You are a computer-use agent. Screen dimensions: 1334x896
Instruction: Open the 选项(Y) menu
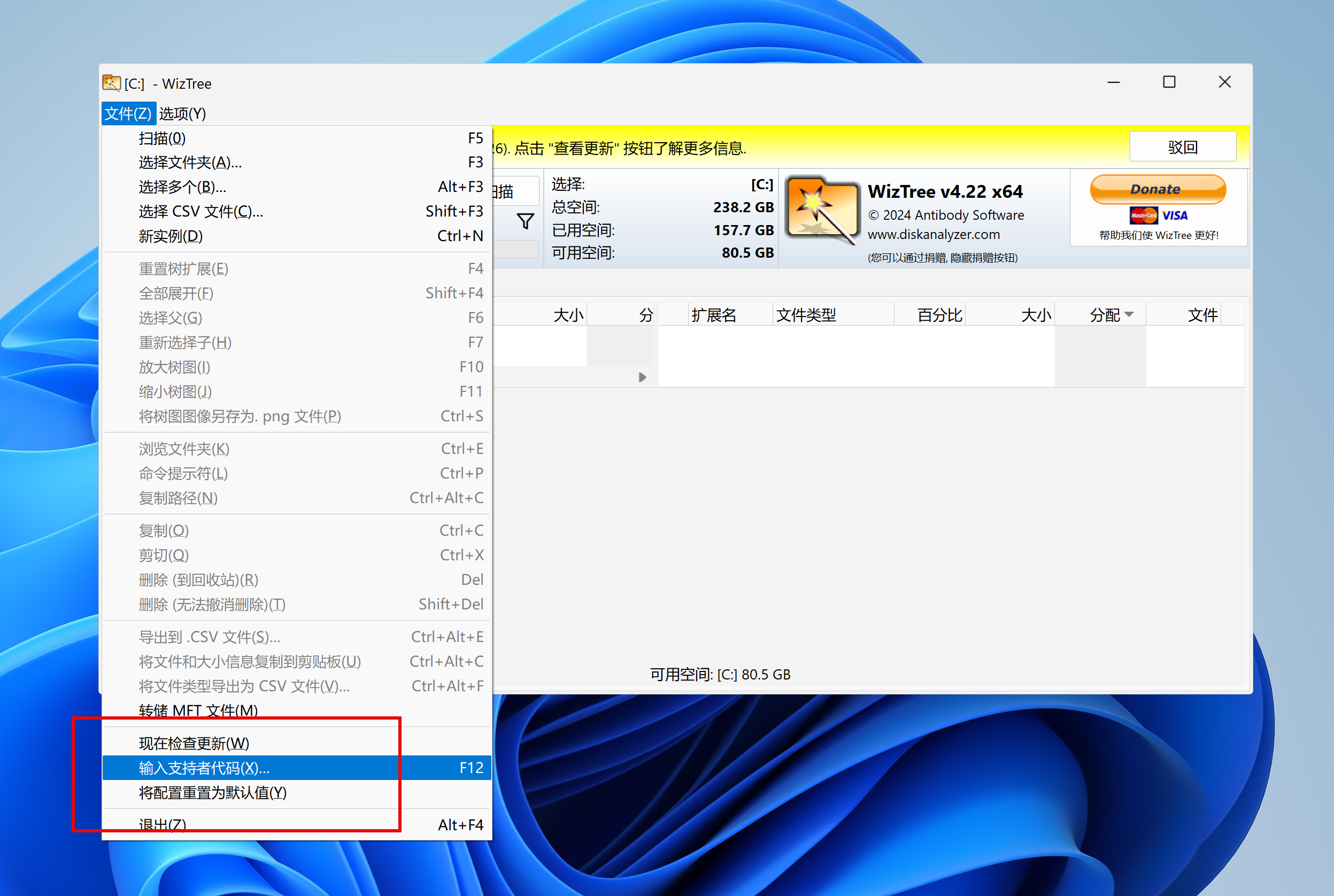click(x=182, y=114)
